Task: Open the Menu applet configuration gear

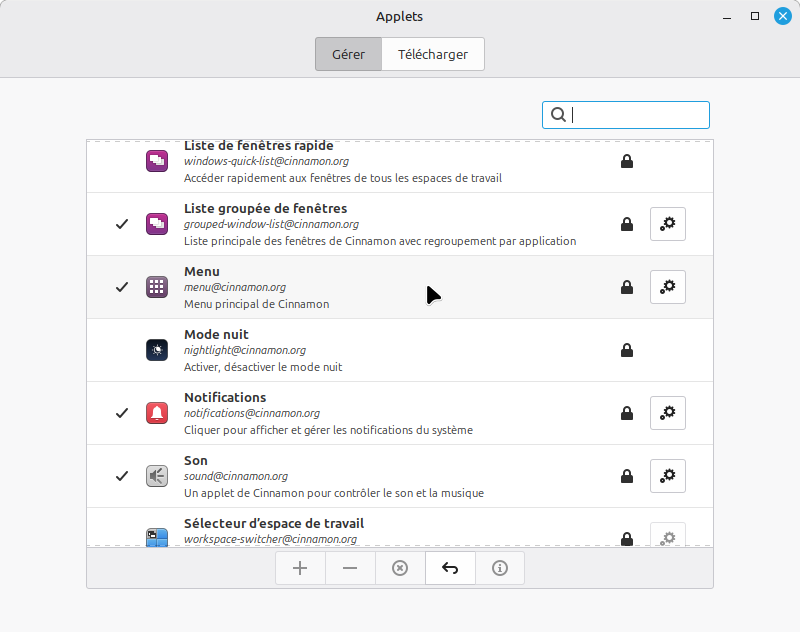Action: tap(668, 287)
